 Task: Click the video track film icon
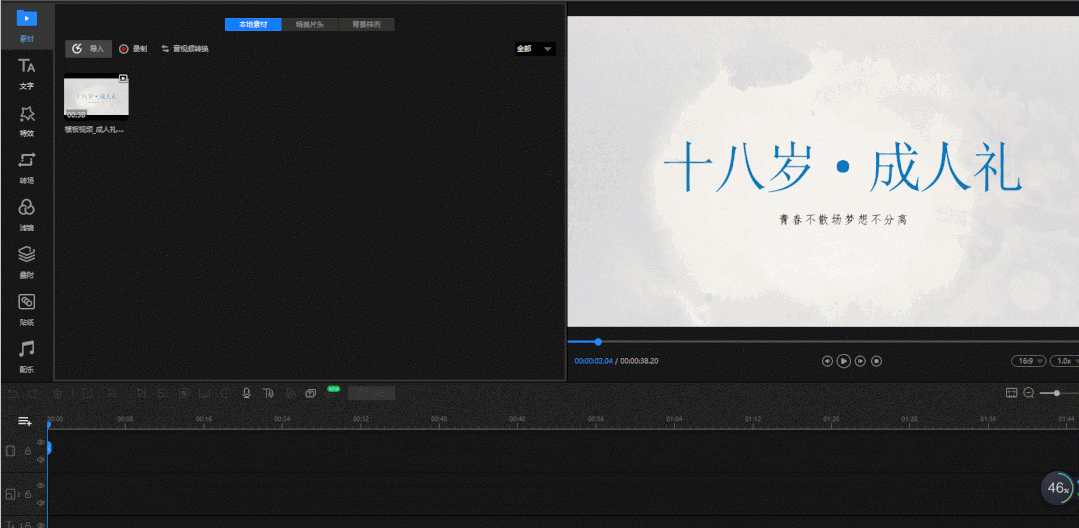coord(10,451)
